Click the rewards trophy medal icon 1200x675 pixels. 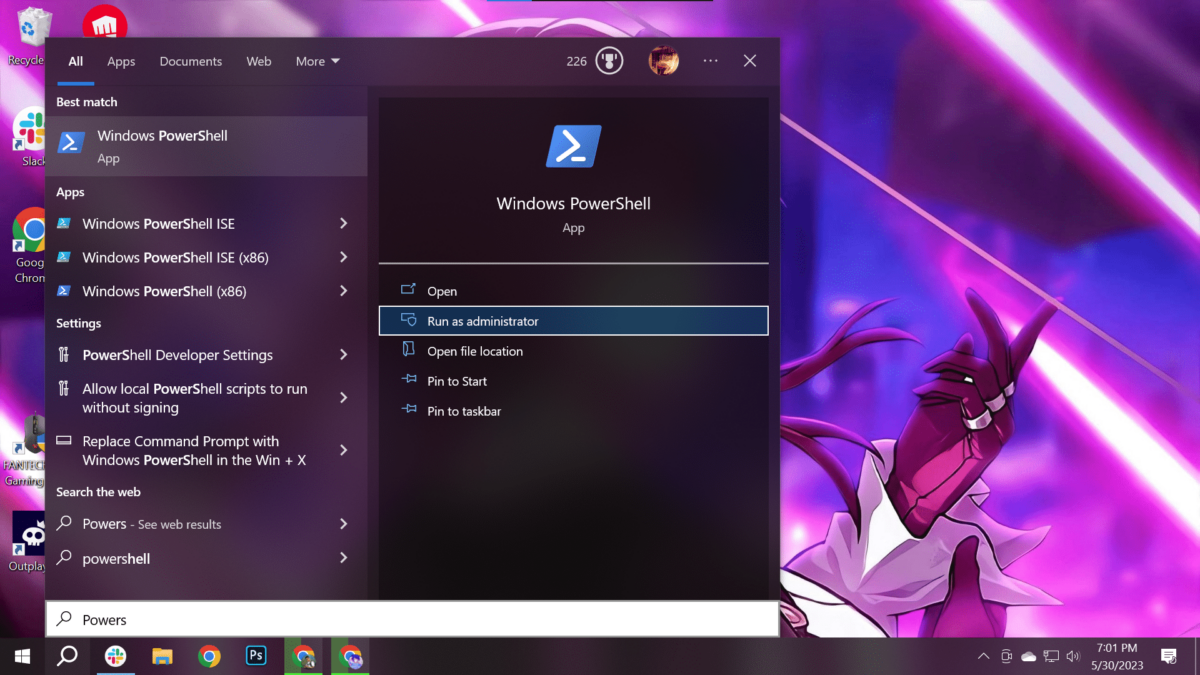click(x=609, y=61)
